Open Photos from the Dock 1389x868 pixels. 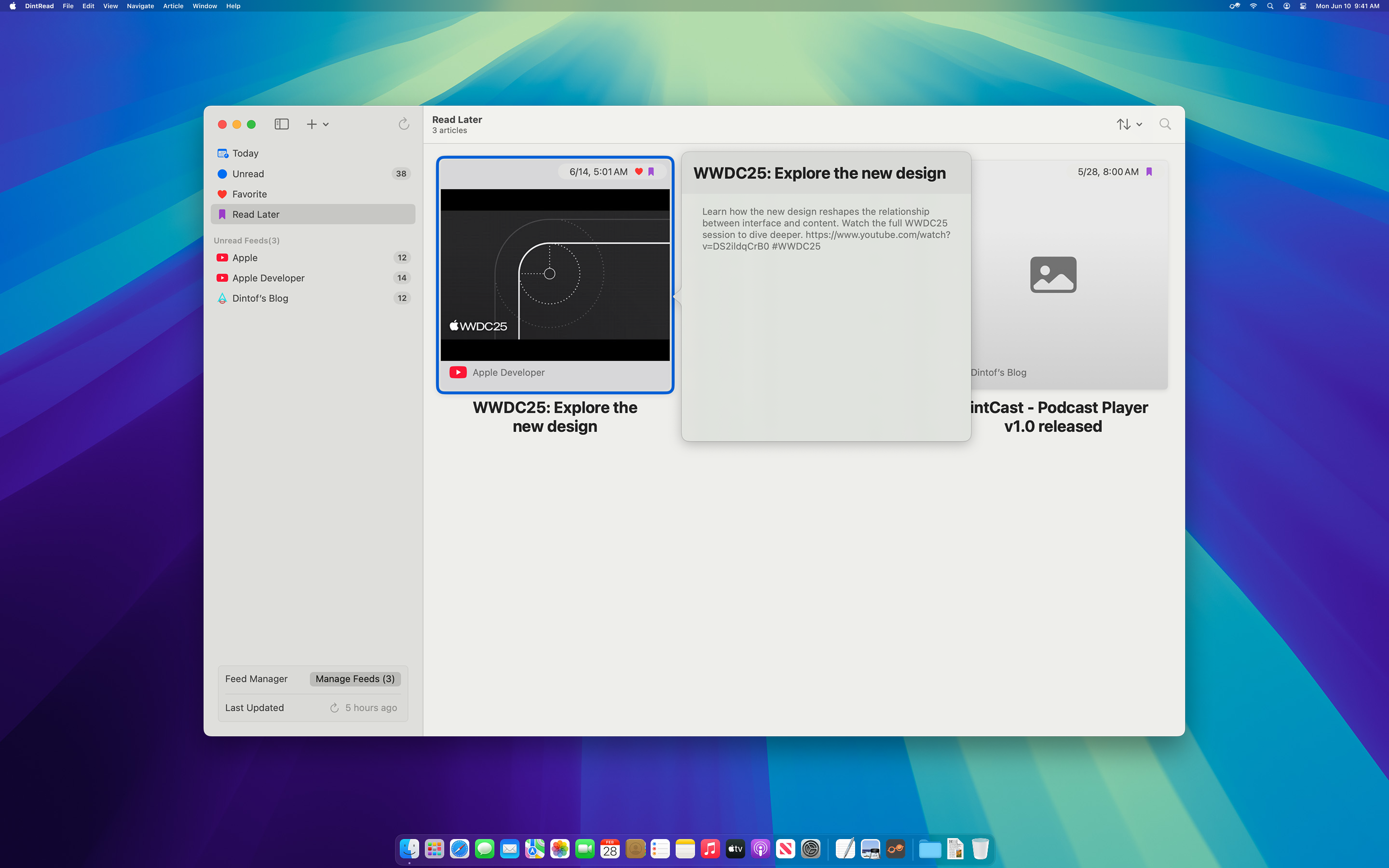coord(559,849)
